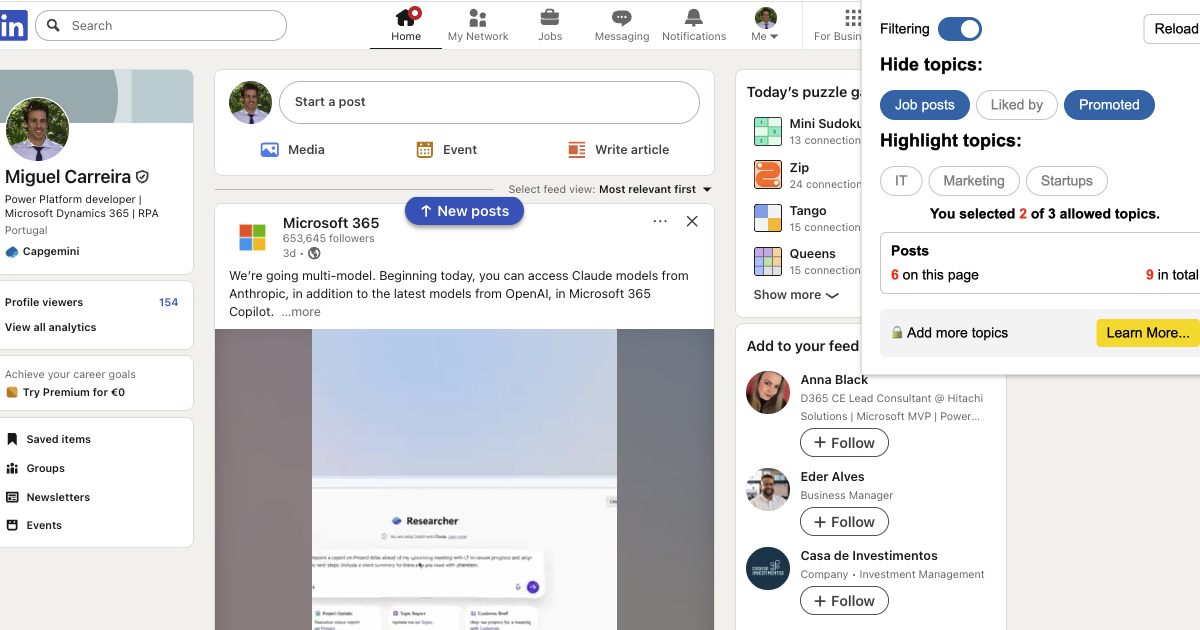Expand Show more puzzle games
1200x630 pixels.
click(795, 295)
